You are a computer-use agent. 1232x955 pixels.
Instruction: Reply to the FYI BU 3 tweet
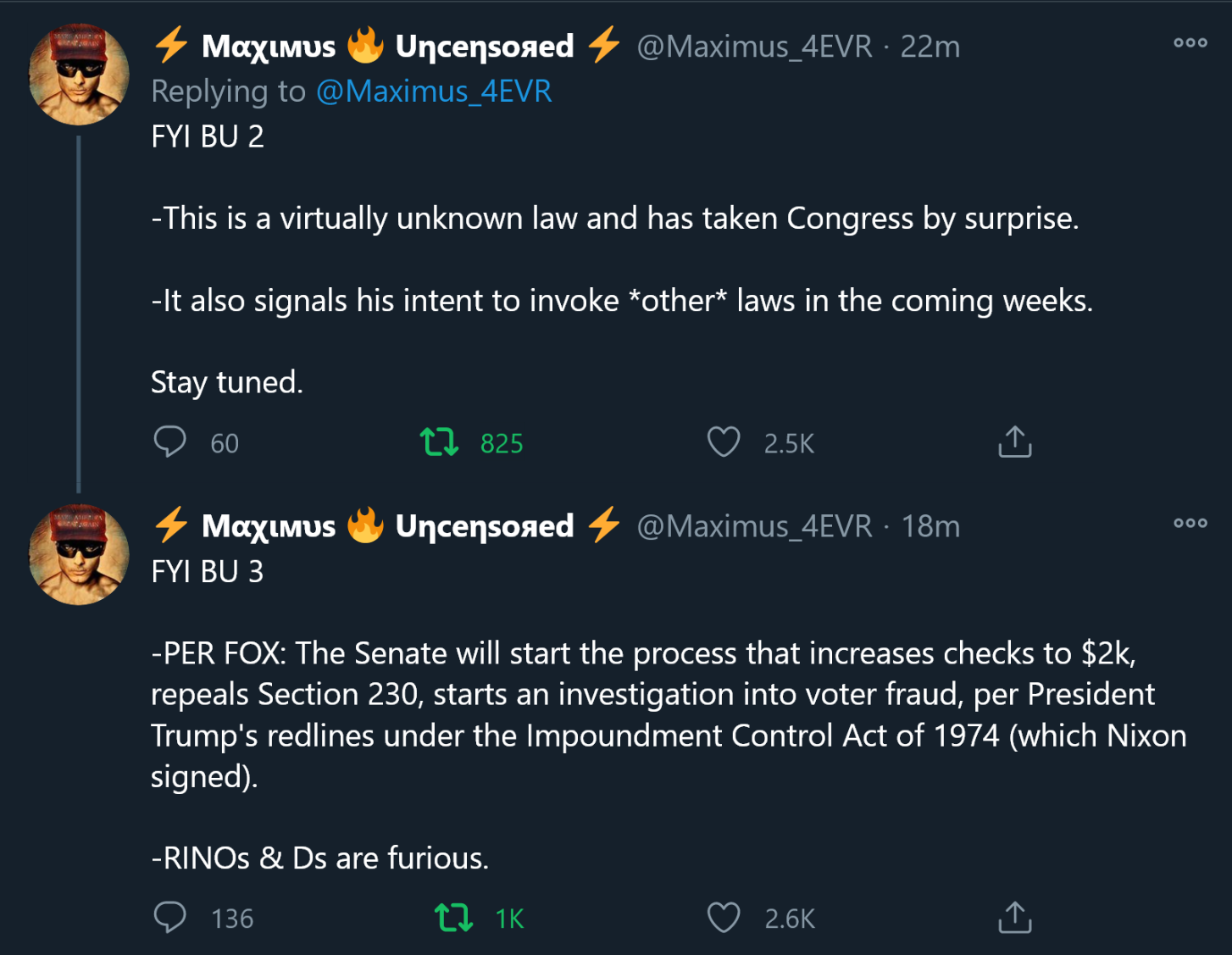click(x=170, y=918)
